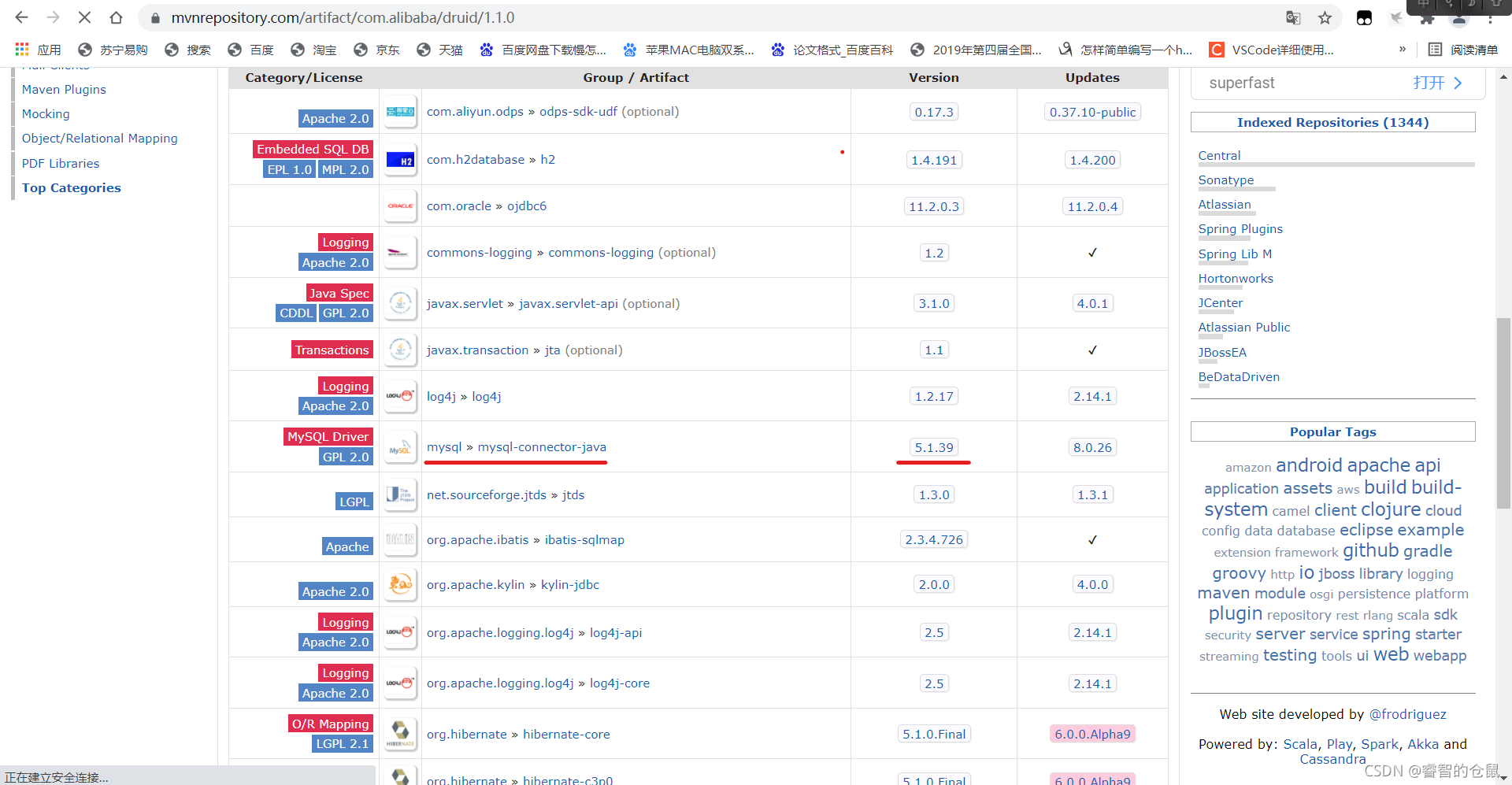
Task: Open mysql-connector-java update 8.0.26
Action: (1092, 447)
